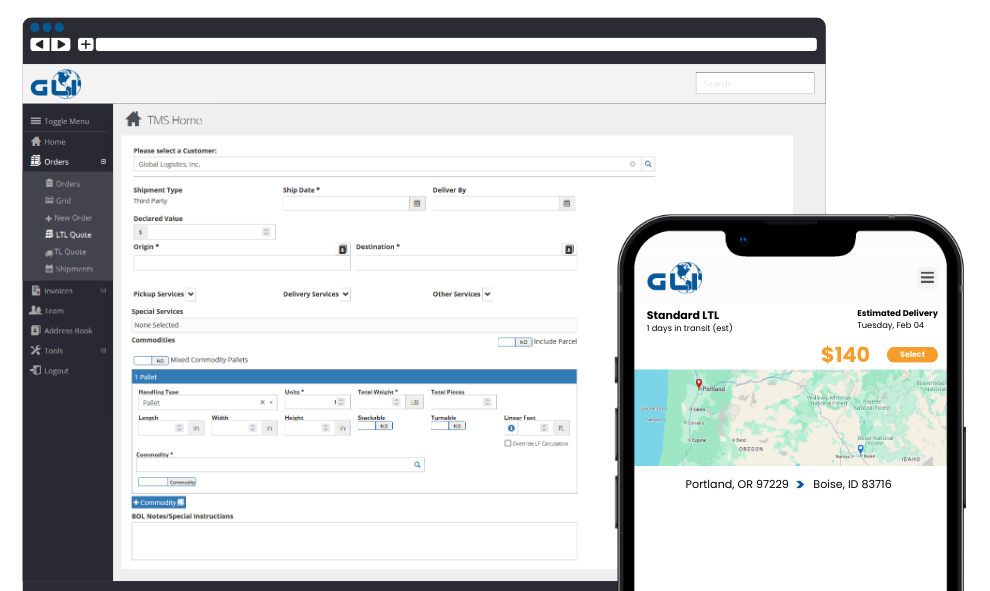
Task: Click the Linear Feet info icon
Action: tap(511, 428)
